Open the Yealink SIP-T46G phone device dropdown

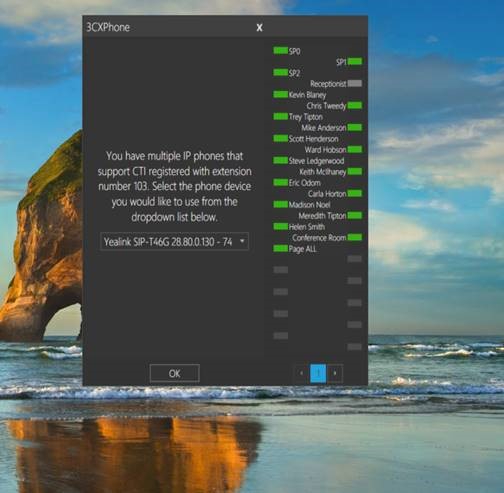coord(174,241)
